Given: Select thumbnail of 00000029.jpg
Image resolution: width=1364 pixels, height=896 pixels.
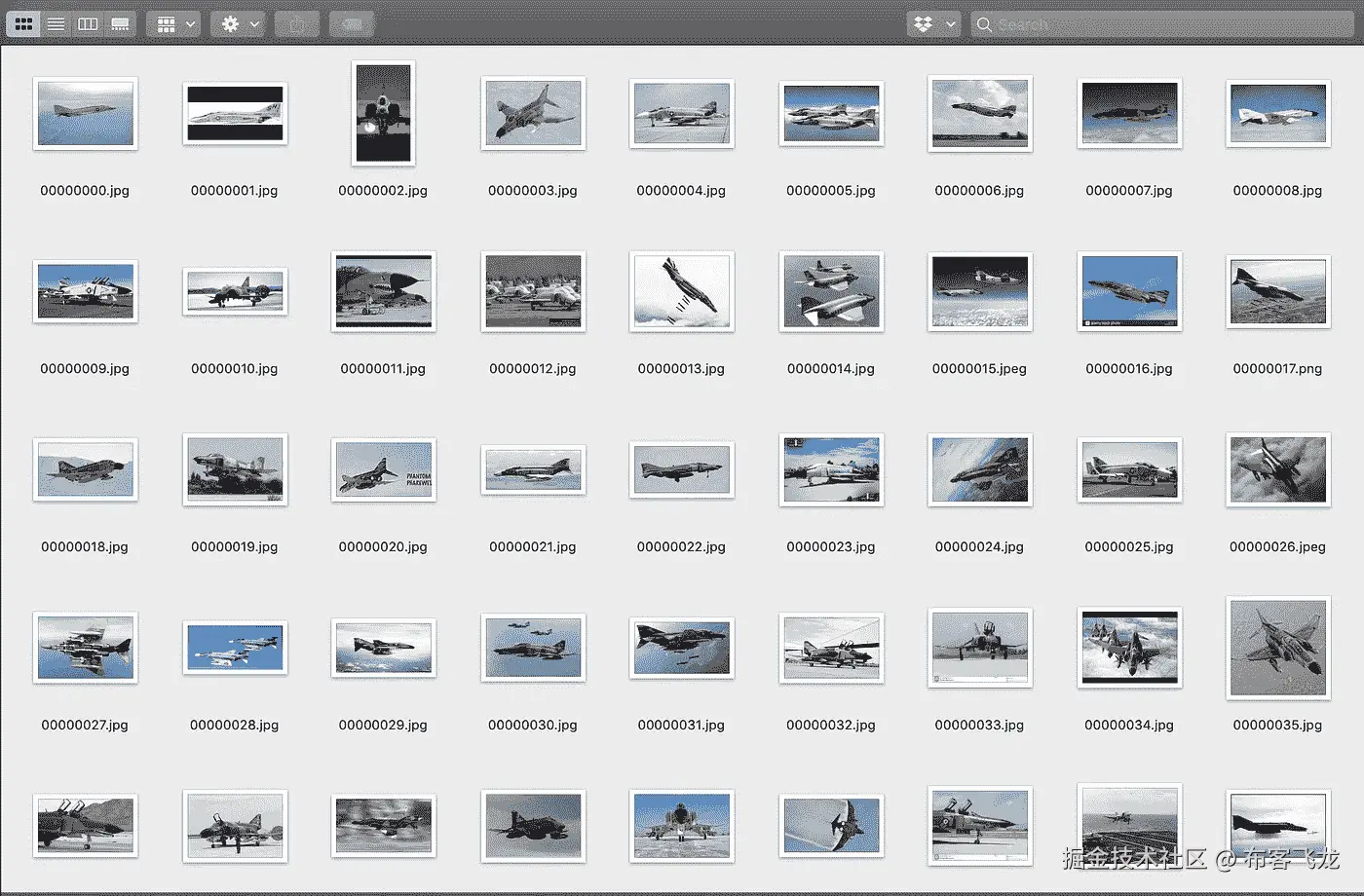Looking at the screenshot, I should tap(383, 648).
